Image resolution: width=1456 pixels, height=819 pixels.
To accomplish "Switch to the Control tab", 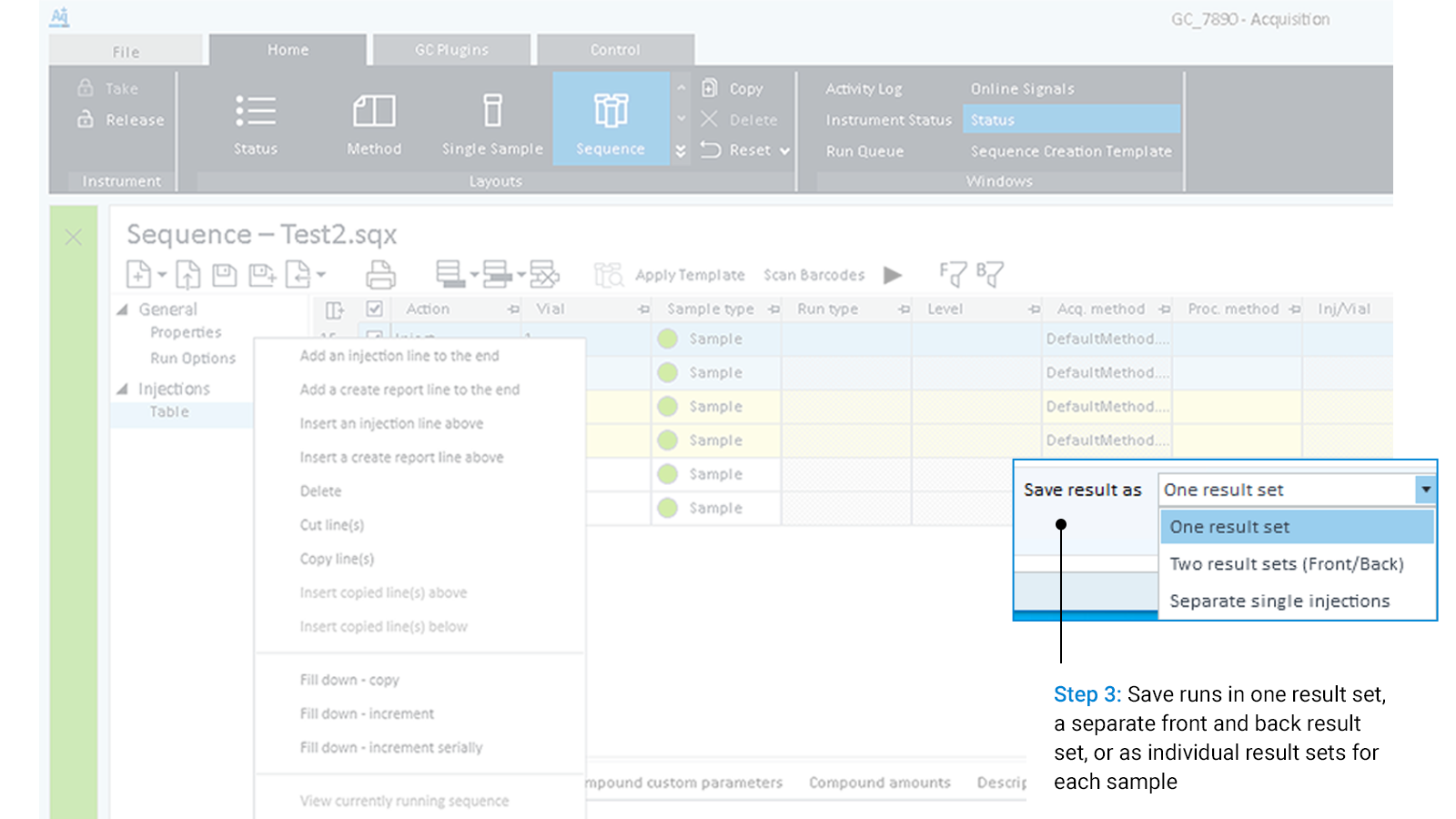I will pyautogui.click(x=616, y=50).
